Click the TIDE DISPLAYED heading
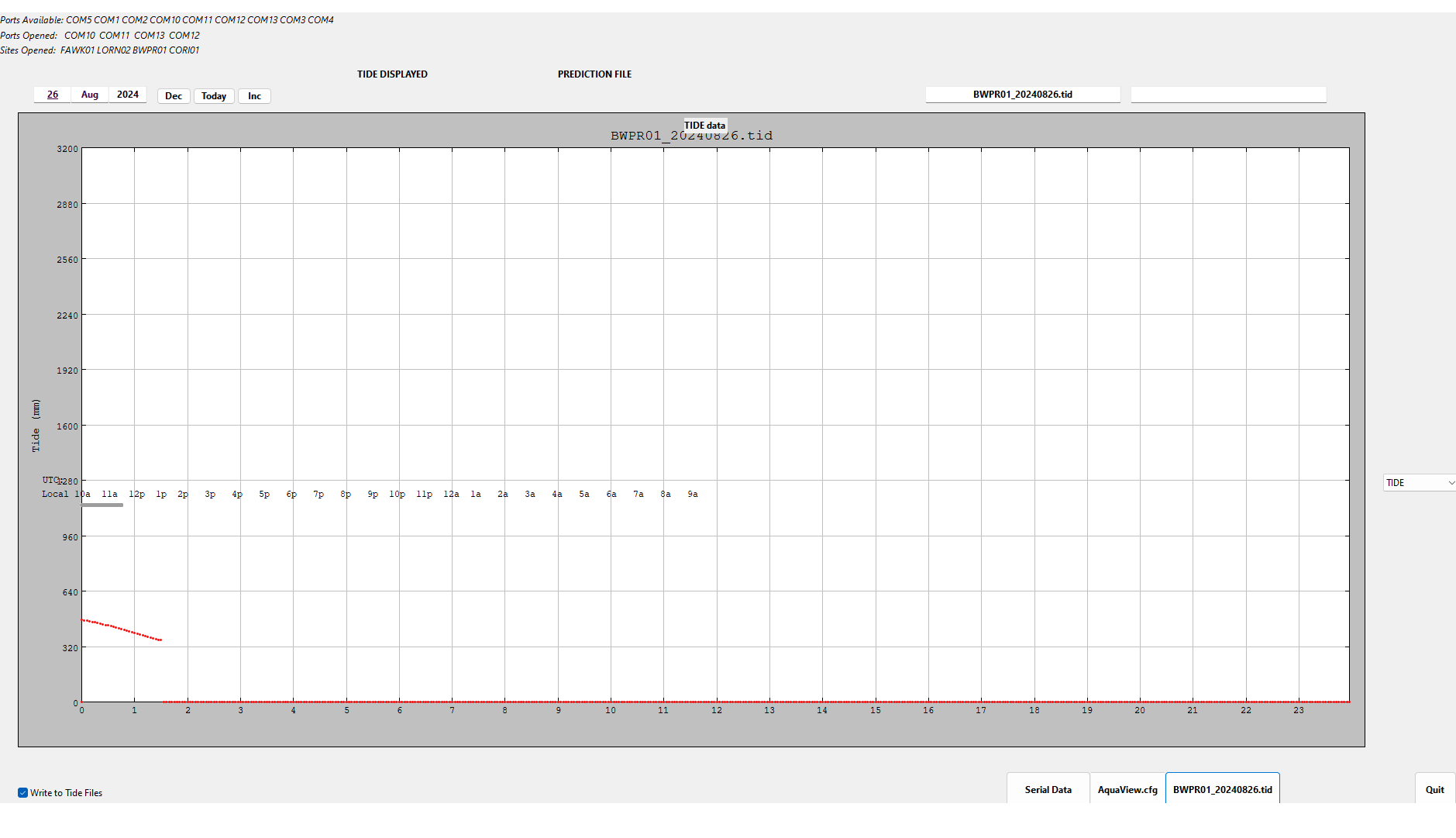The width and height of the screenshot is (1456, 838). 393,74
